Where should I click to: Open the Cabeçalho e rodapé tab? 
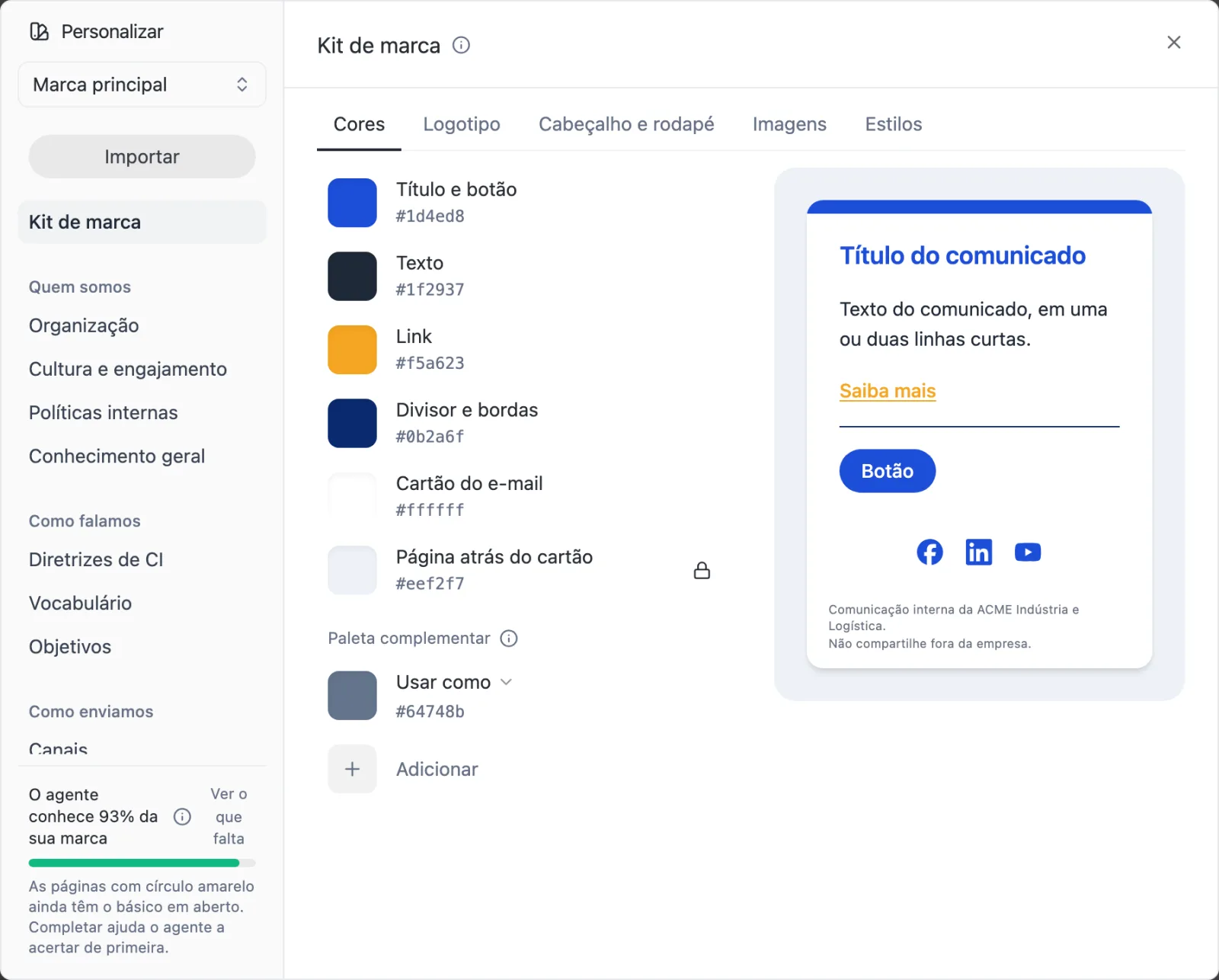pyautogui.click(x=626, y=124)
